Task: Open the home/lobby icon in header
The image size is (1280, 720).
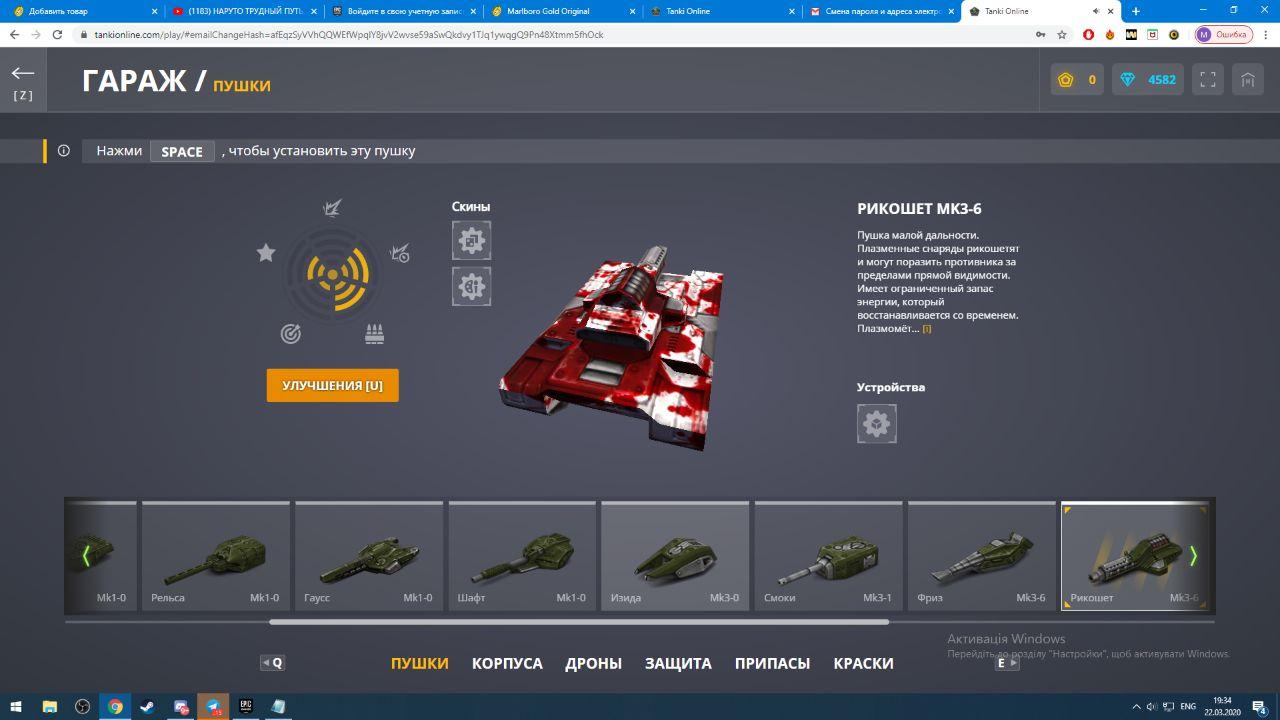Action: [x=1247, y=80]
